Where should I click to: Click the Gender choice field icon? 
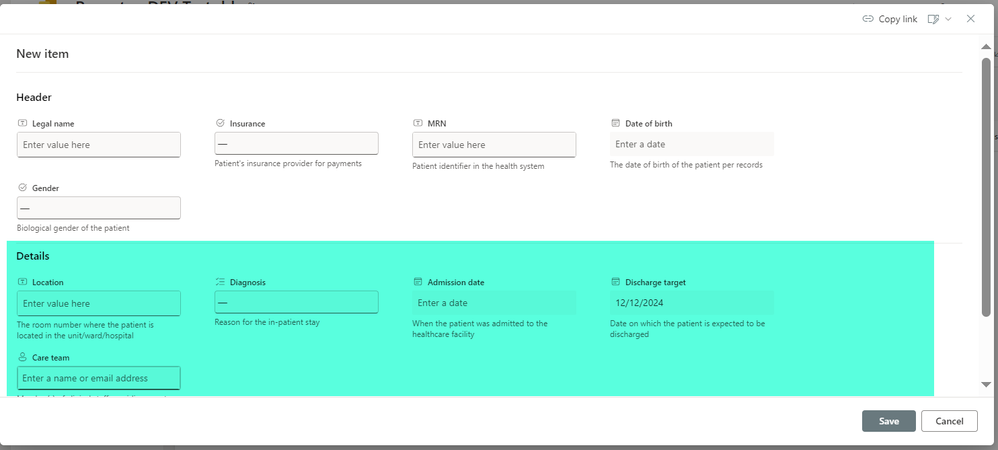click(22, 187)
